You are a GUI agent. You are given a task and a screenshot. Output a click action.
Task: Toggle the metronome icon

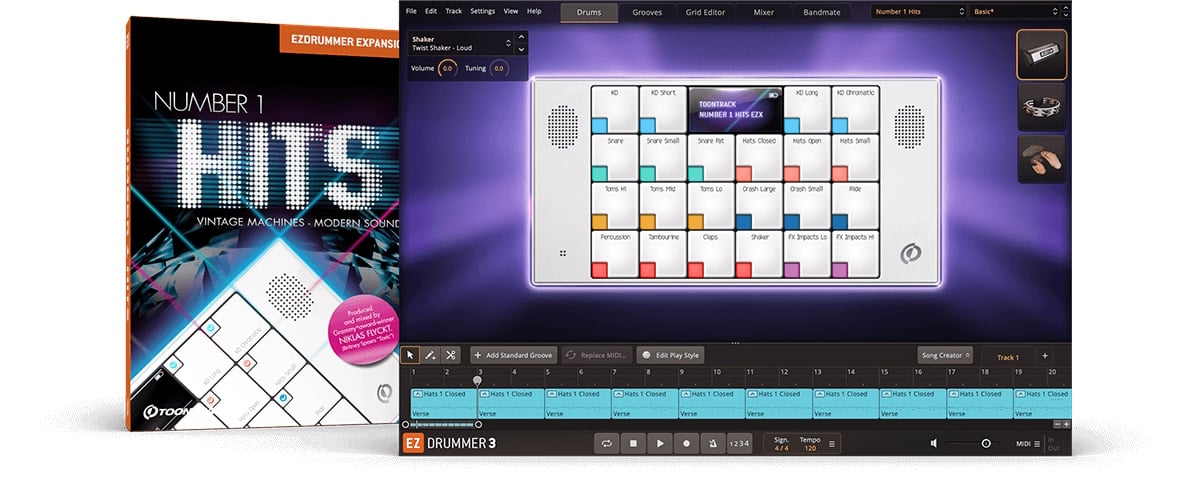tap(714, 443)
